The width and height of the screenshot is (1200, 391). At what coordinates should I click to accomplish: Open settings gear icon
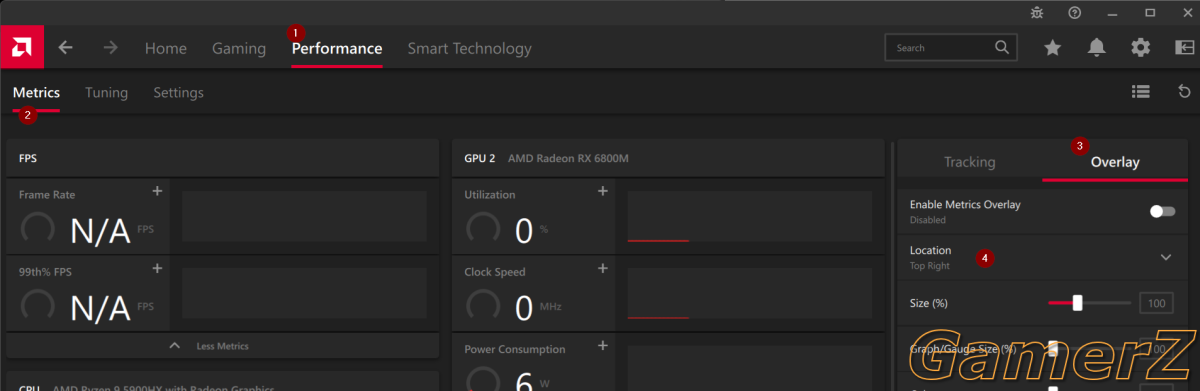[1140, 47]
